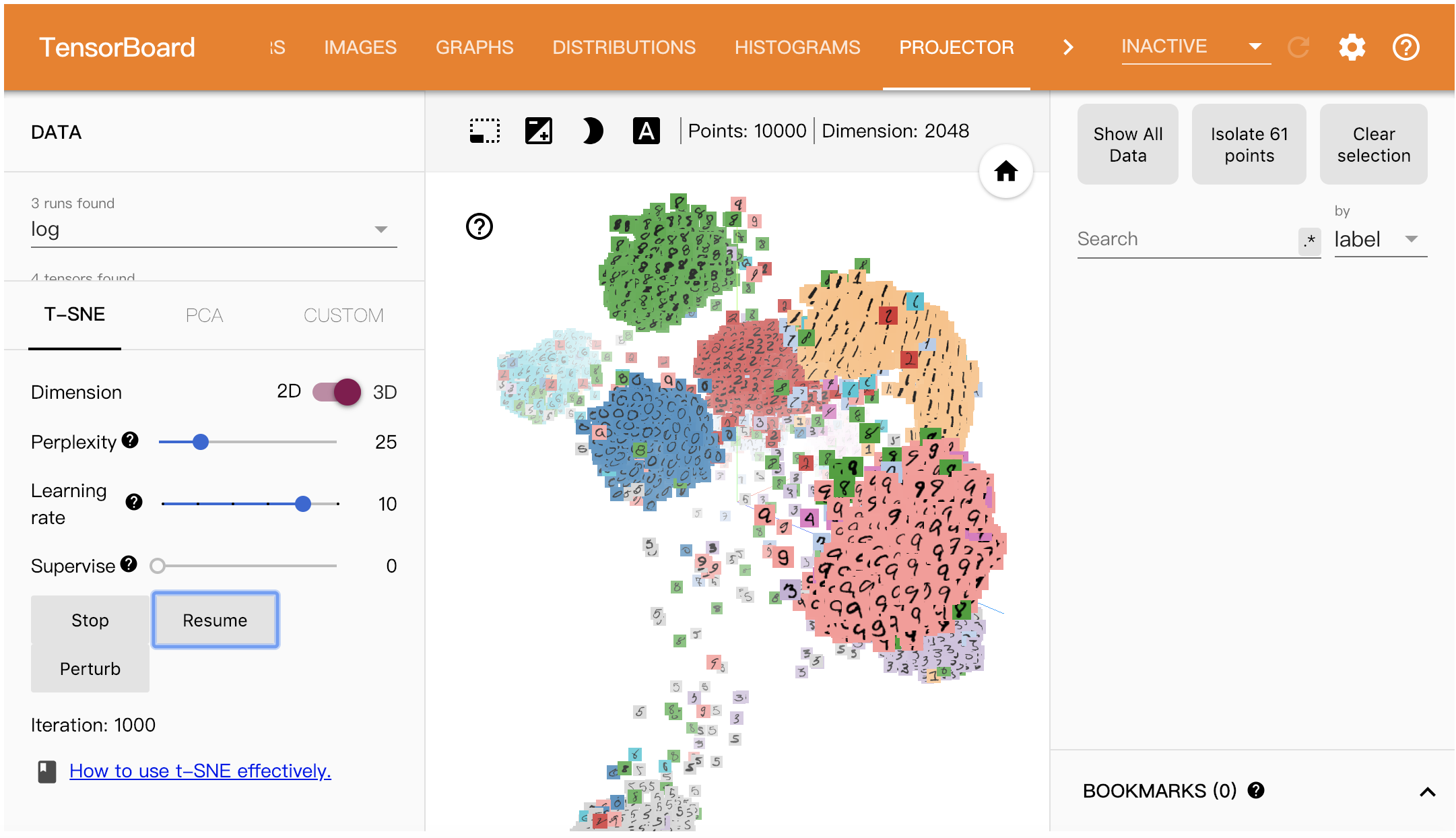Reset view with home icon
Screen dimensions: 1456x838
click(1005, 172)
